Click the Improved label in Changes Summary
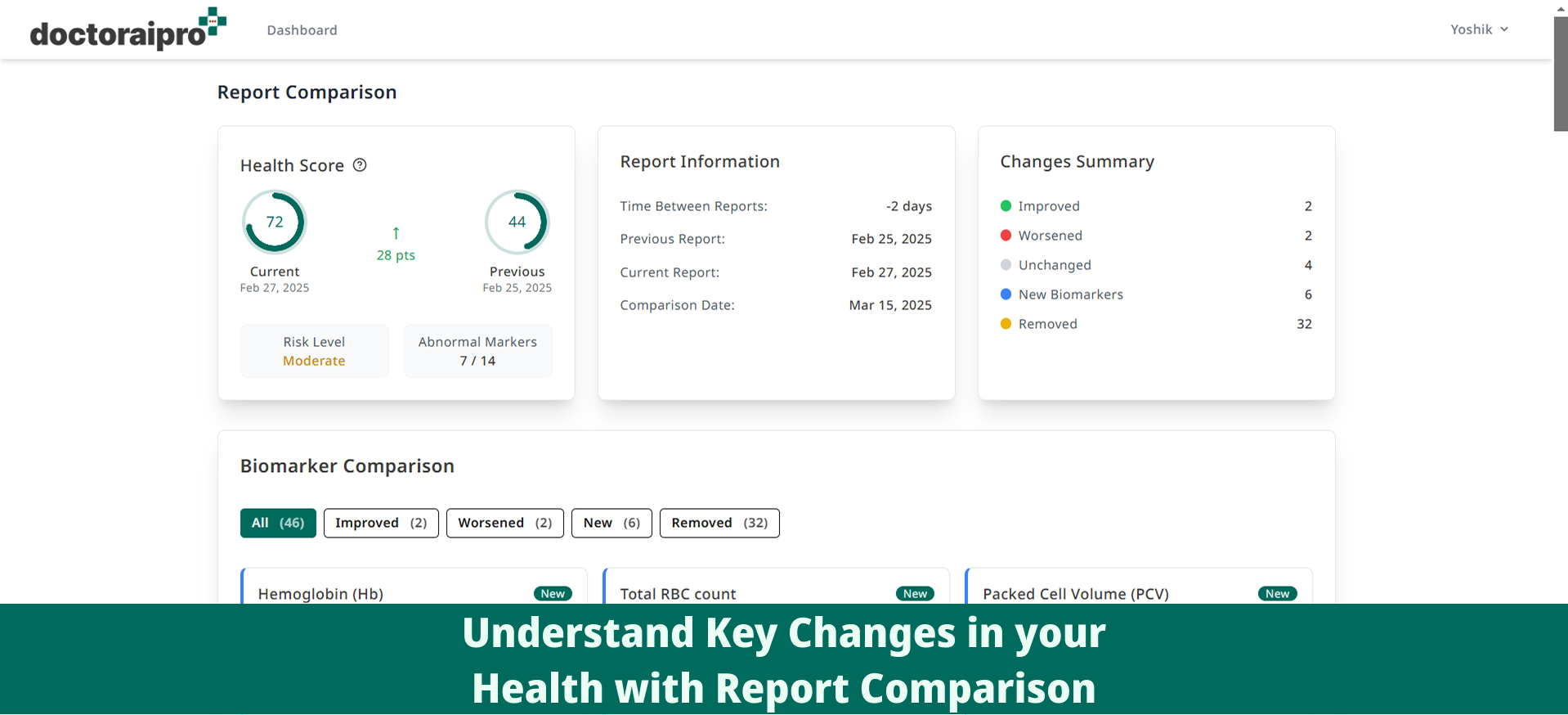 tap(1049, 206)
